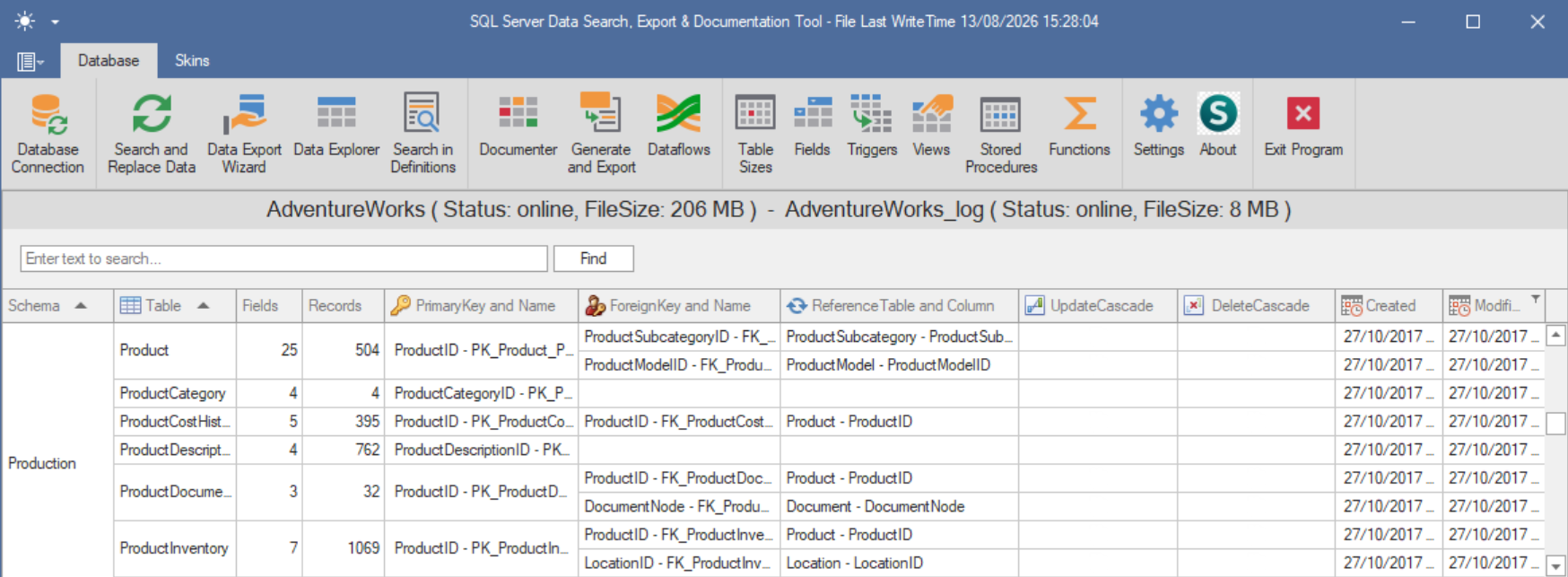Open the Triggers view
This screenshot has height=577, width=1568.
click(872, 126)
